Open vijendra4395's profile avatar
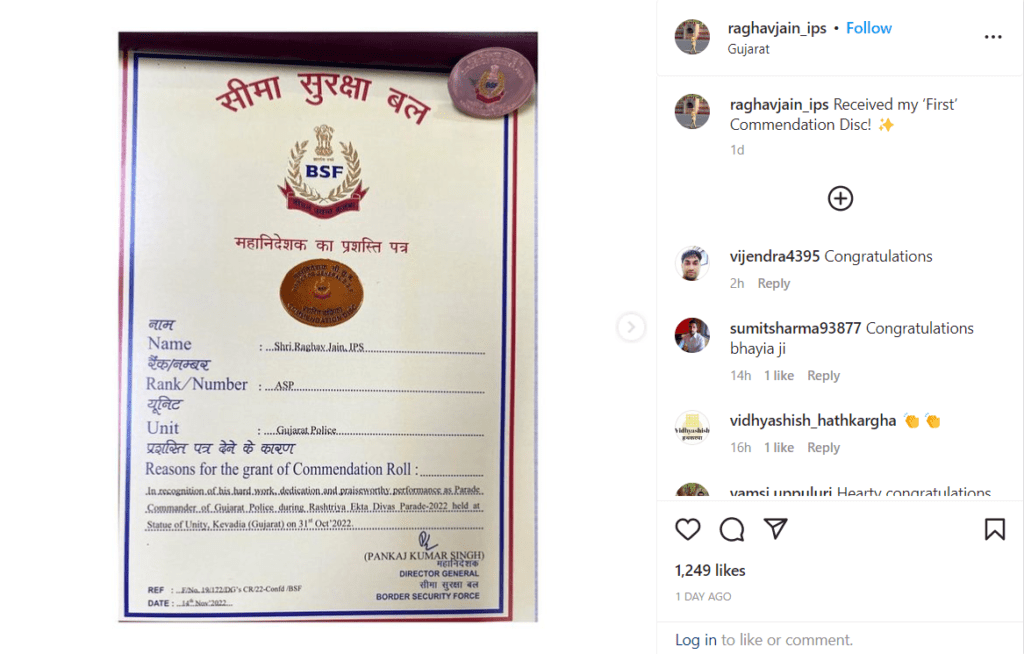 [692, 264]
